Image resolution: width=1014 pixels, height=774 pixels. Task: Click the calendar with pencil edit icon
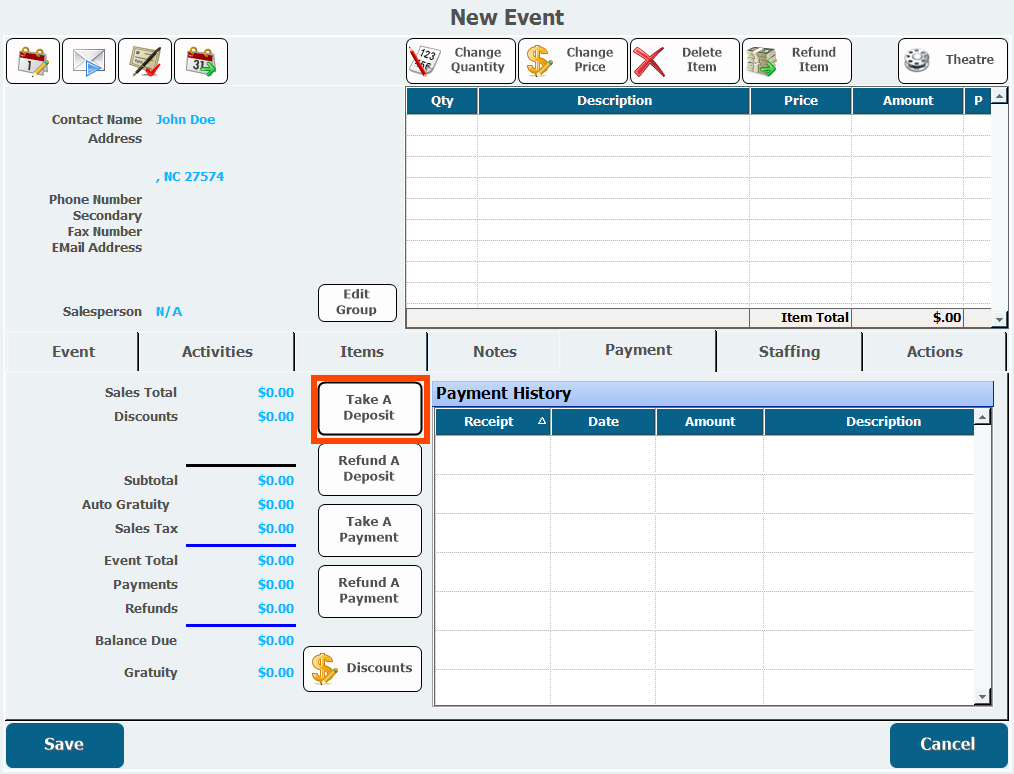[x=33, y=61]
